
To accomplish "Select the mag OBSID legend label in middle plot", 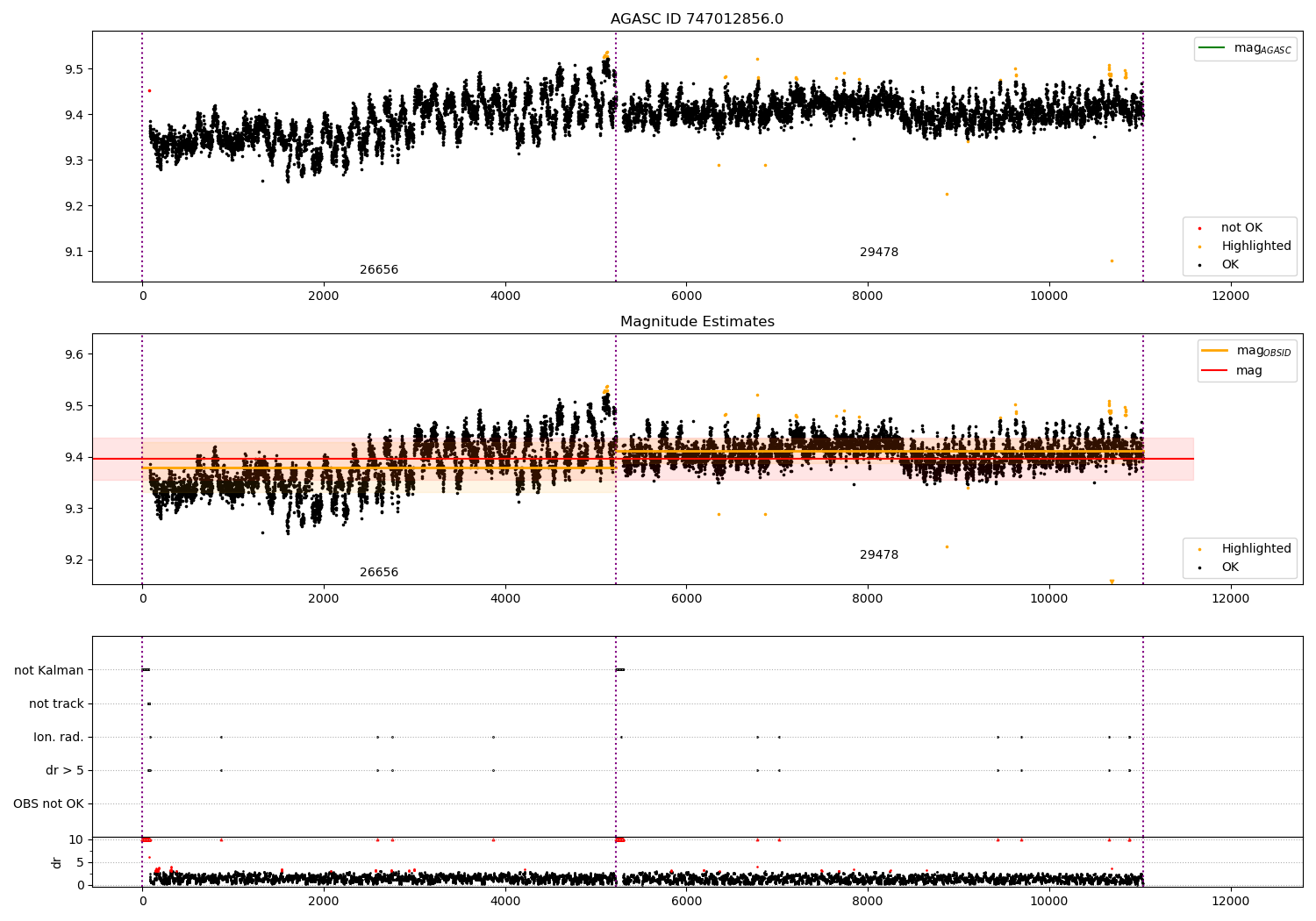I will (x=1263, y=351).
